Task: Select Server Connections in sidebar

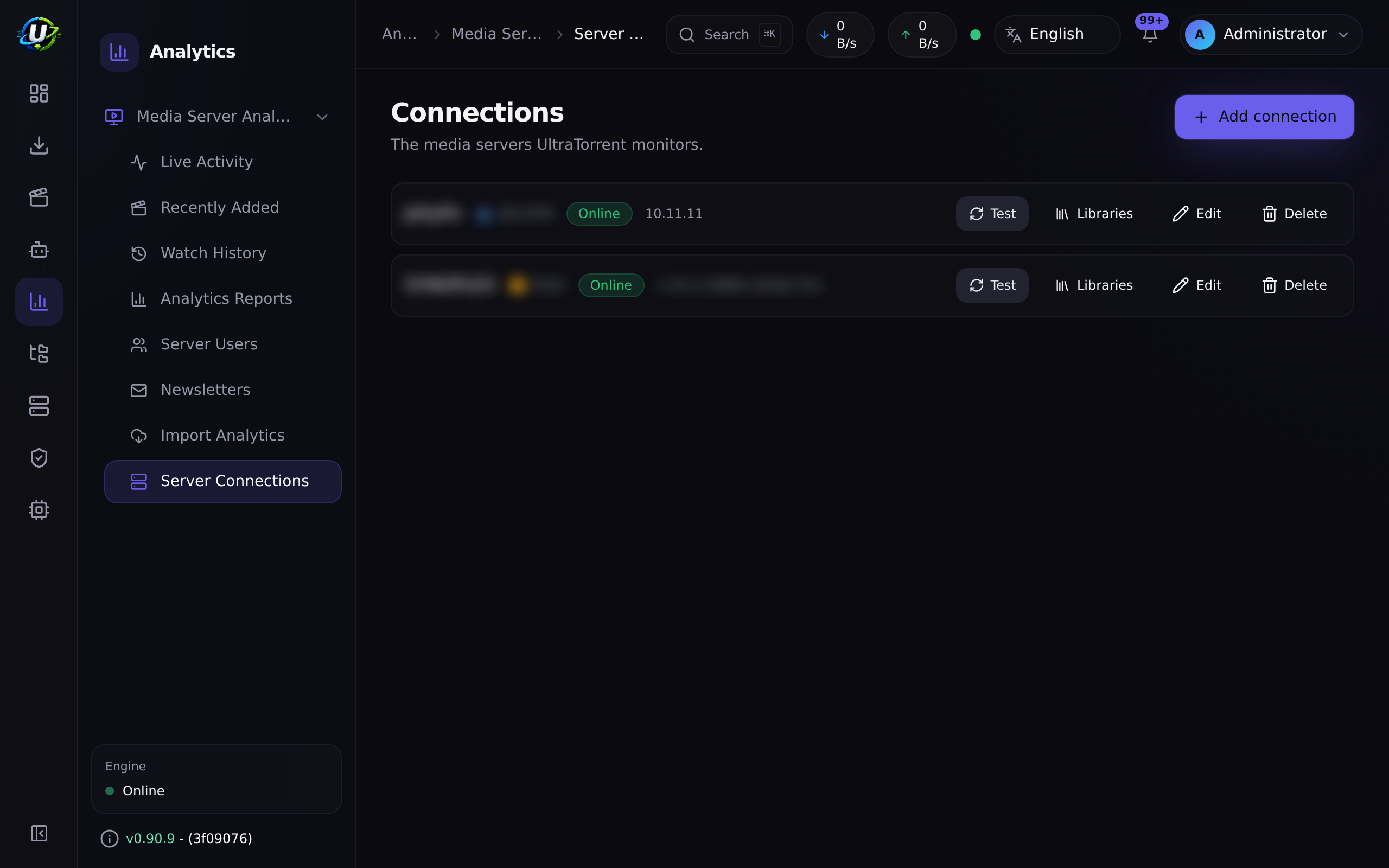Action: 222,481
